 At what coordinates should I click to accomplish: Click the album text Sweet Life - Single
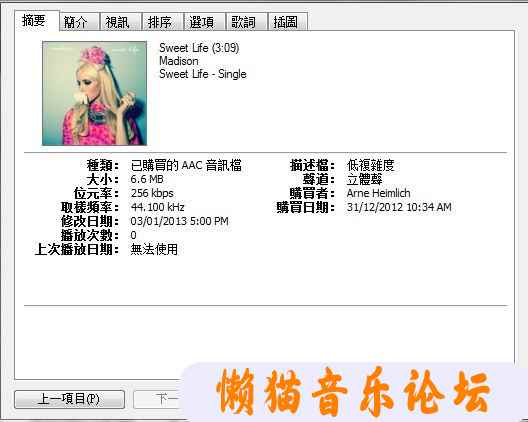click(x=203, y=74)
